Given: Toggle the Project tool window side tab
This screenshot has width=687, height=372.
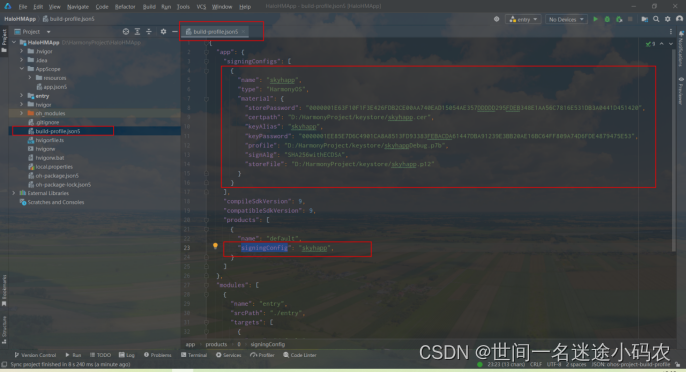Looking at the screenshot, I should point(4,41).
